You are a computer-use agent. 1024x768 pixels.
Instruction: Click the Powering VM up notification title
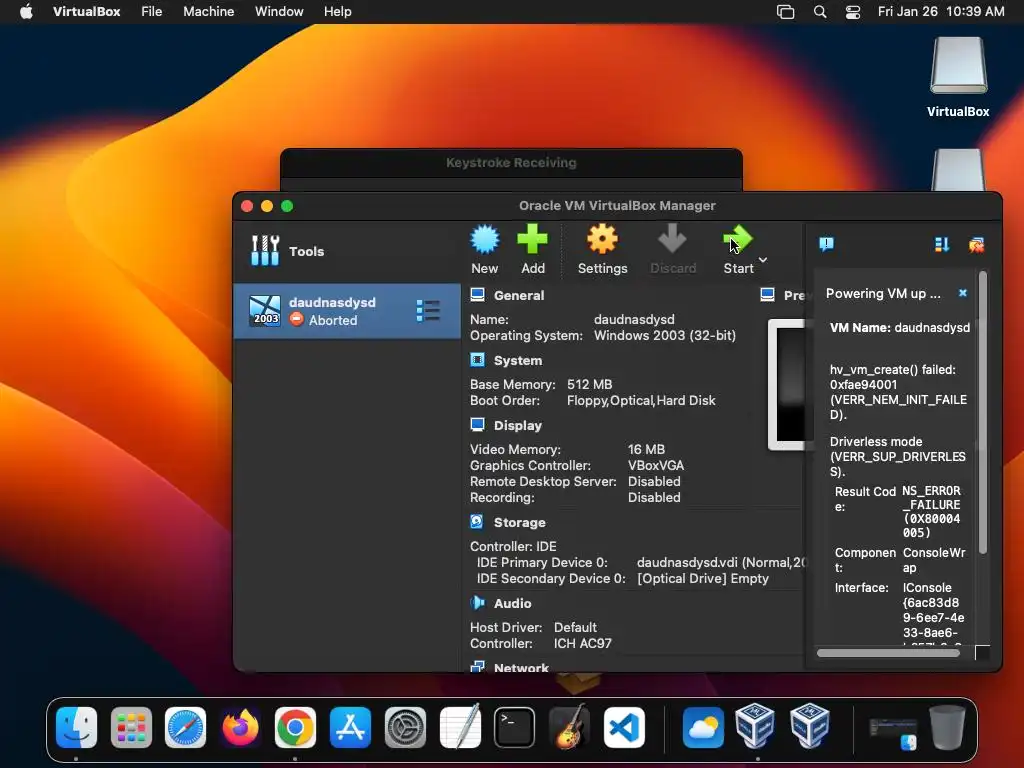pyautogui.click(x=883, y=294)
